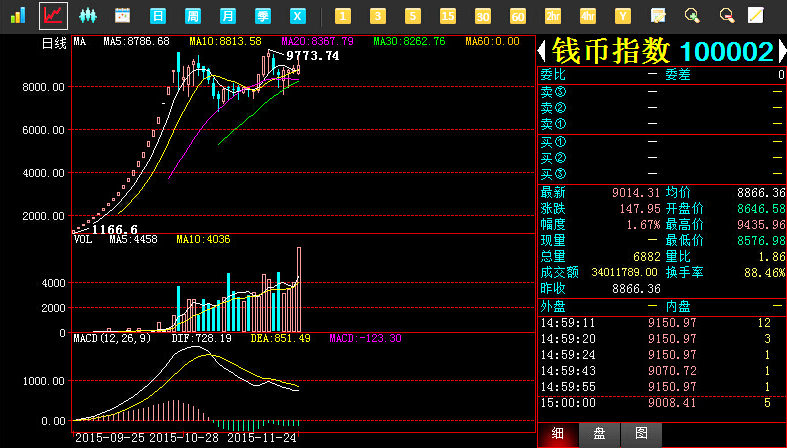Go to previous symbol using the left arrow
This screenshot has width=787, height=448.
[x=543, y=52]
